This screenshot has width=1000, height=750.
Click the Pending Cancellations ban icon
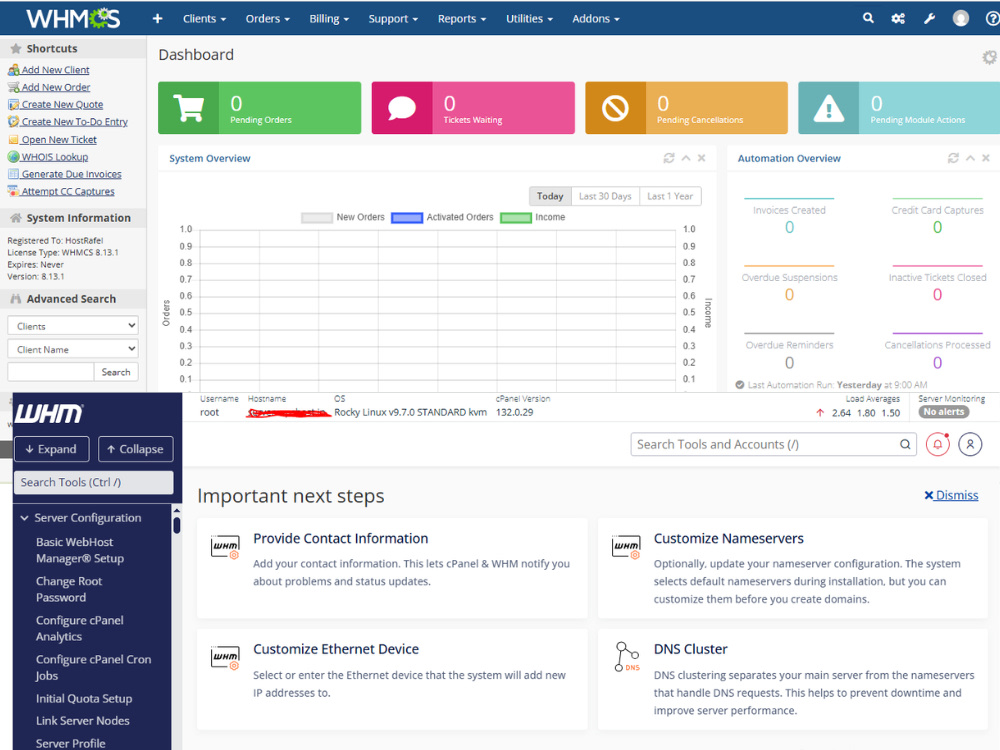[x=615, y=108]
